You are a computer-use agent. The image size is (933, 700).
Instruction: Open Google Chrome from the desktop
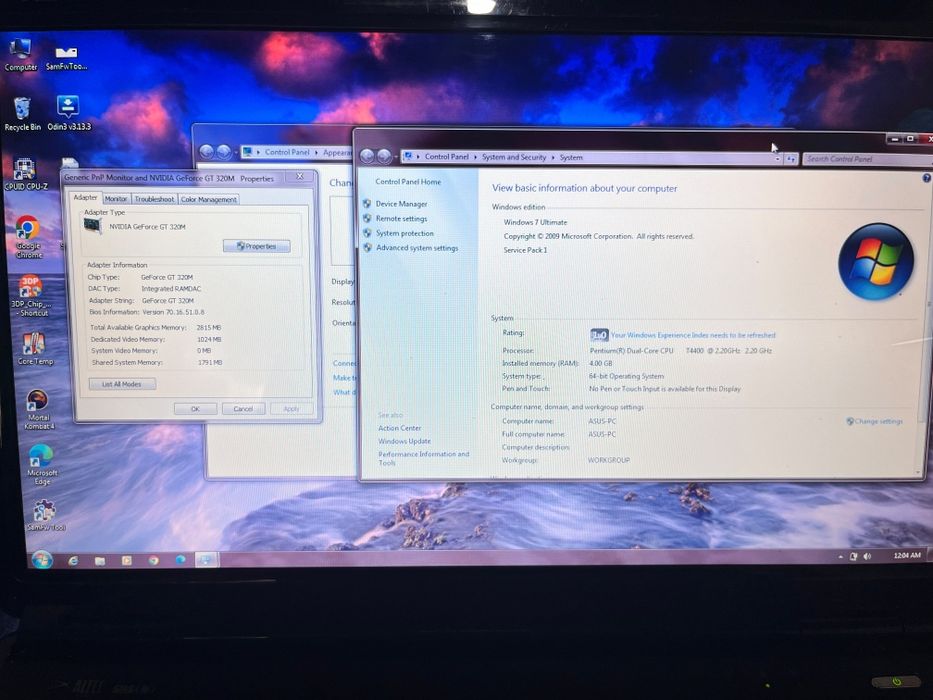[28, 237]
